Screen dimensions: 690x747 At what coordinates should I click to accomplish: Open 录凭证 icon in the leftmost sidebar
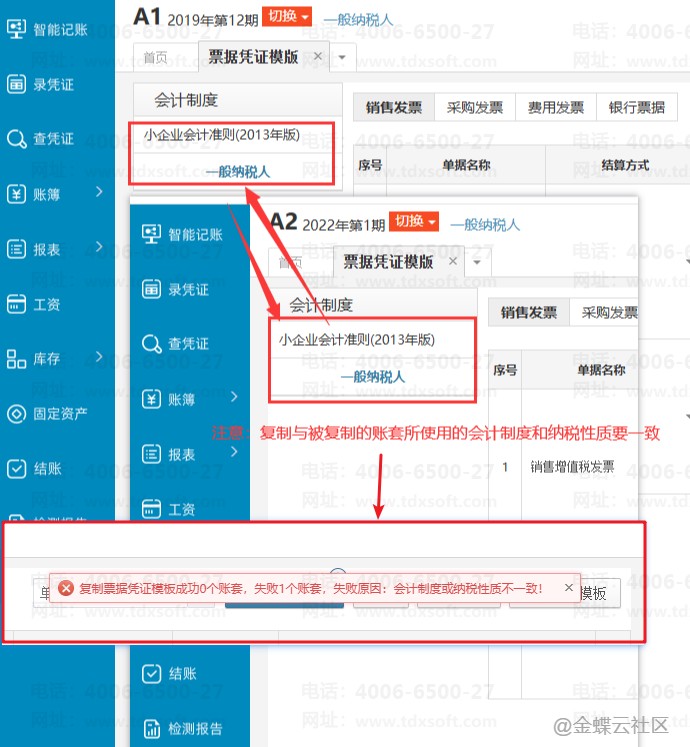(x=17, y=85)
